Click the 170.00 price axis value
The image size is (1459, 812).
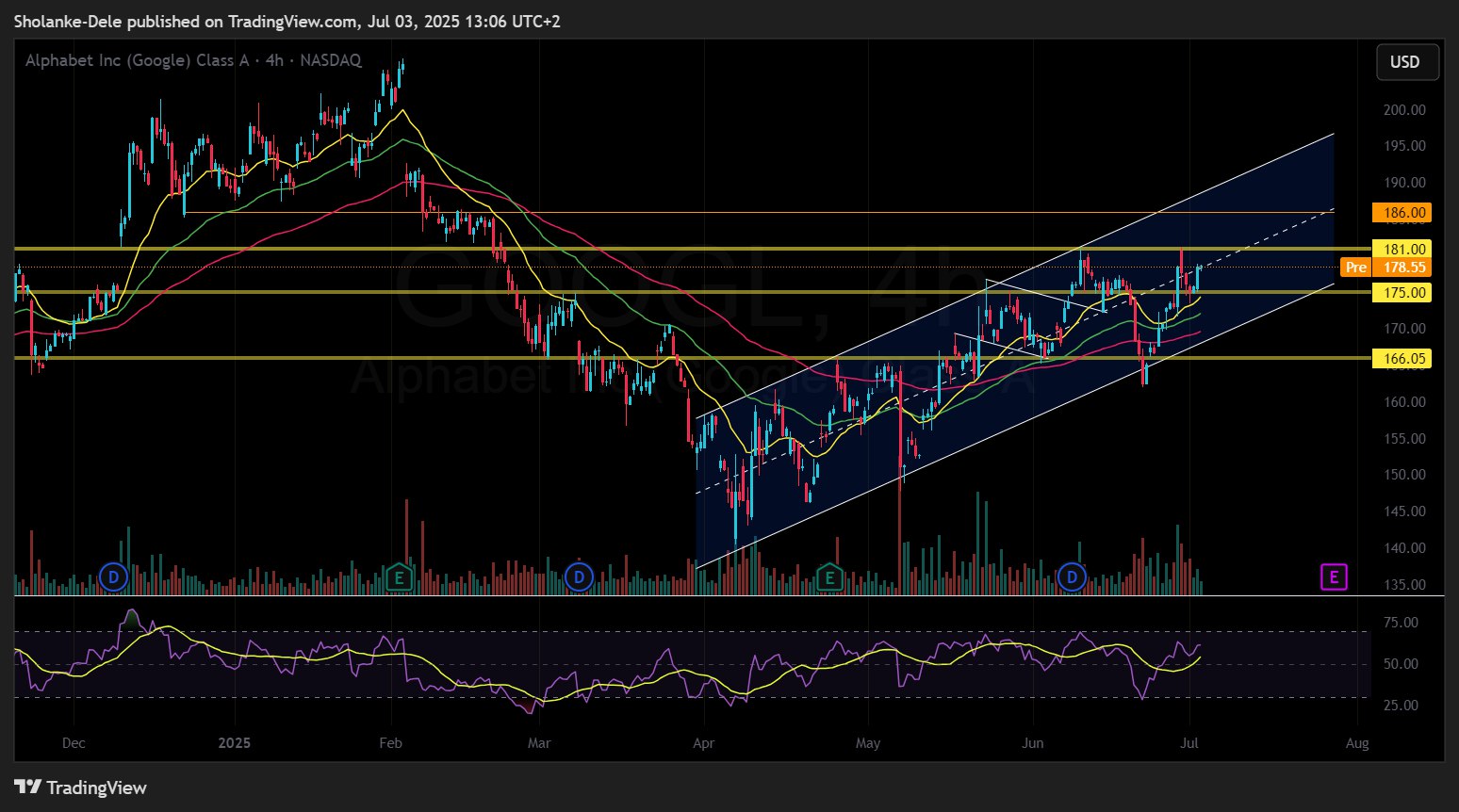(1404, 329)
